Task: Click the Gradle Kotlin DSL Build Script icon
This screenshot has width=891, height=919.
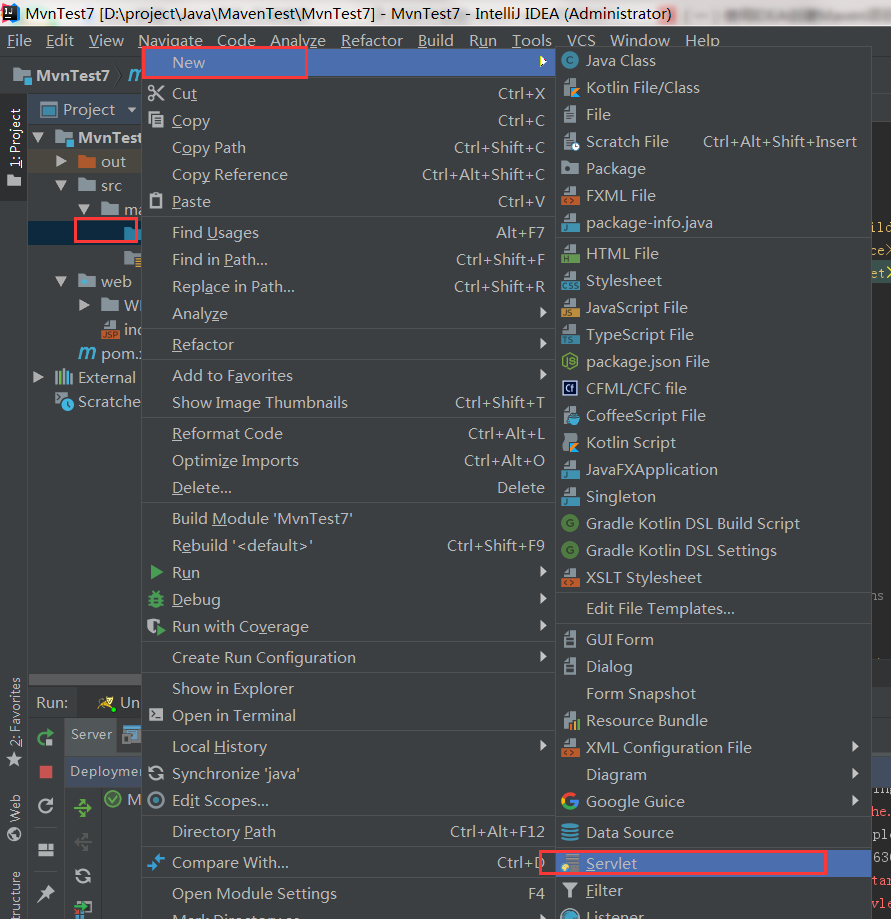Action: coord(570,523)
